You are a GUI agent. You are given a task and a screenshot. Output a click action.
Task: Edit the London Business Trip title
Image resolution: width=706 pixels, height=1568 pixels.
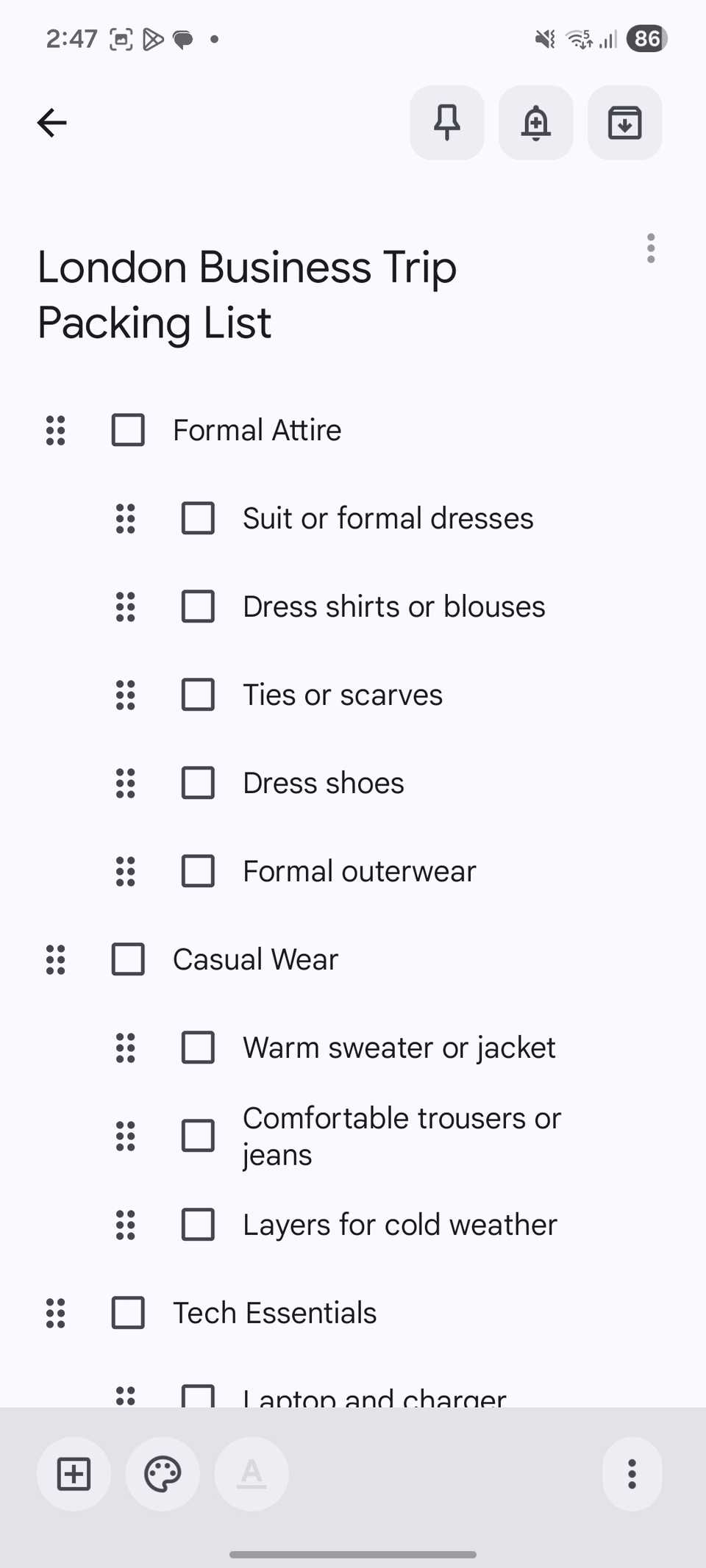[x=247, y=295]
